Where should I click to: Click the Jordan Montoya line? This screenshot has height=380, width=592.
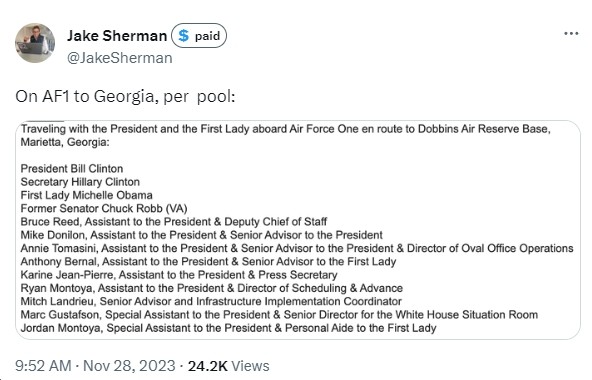(228, 328)
